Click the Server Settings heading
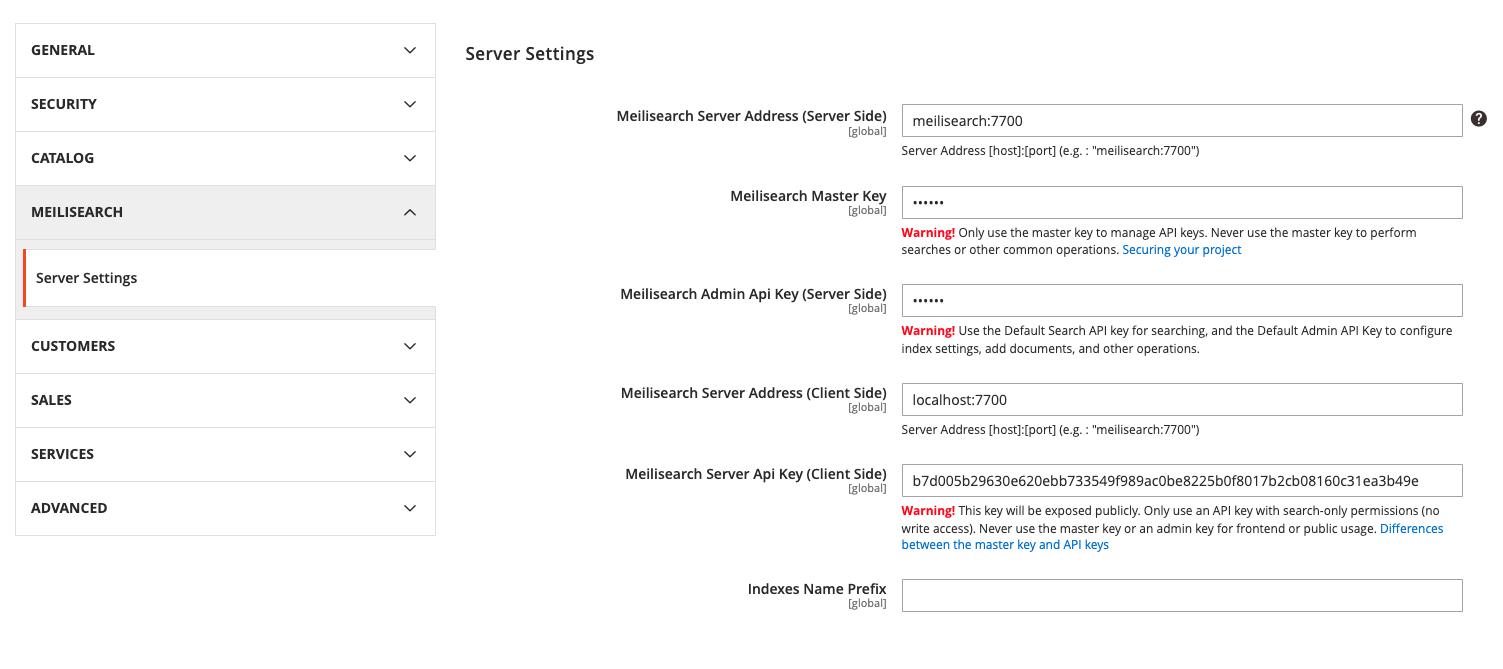 pyautogui.click(x=530, y=54)
